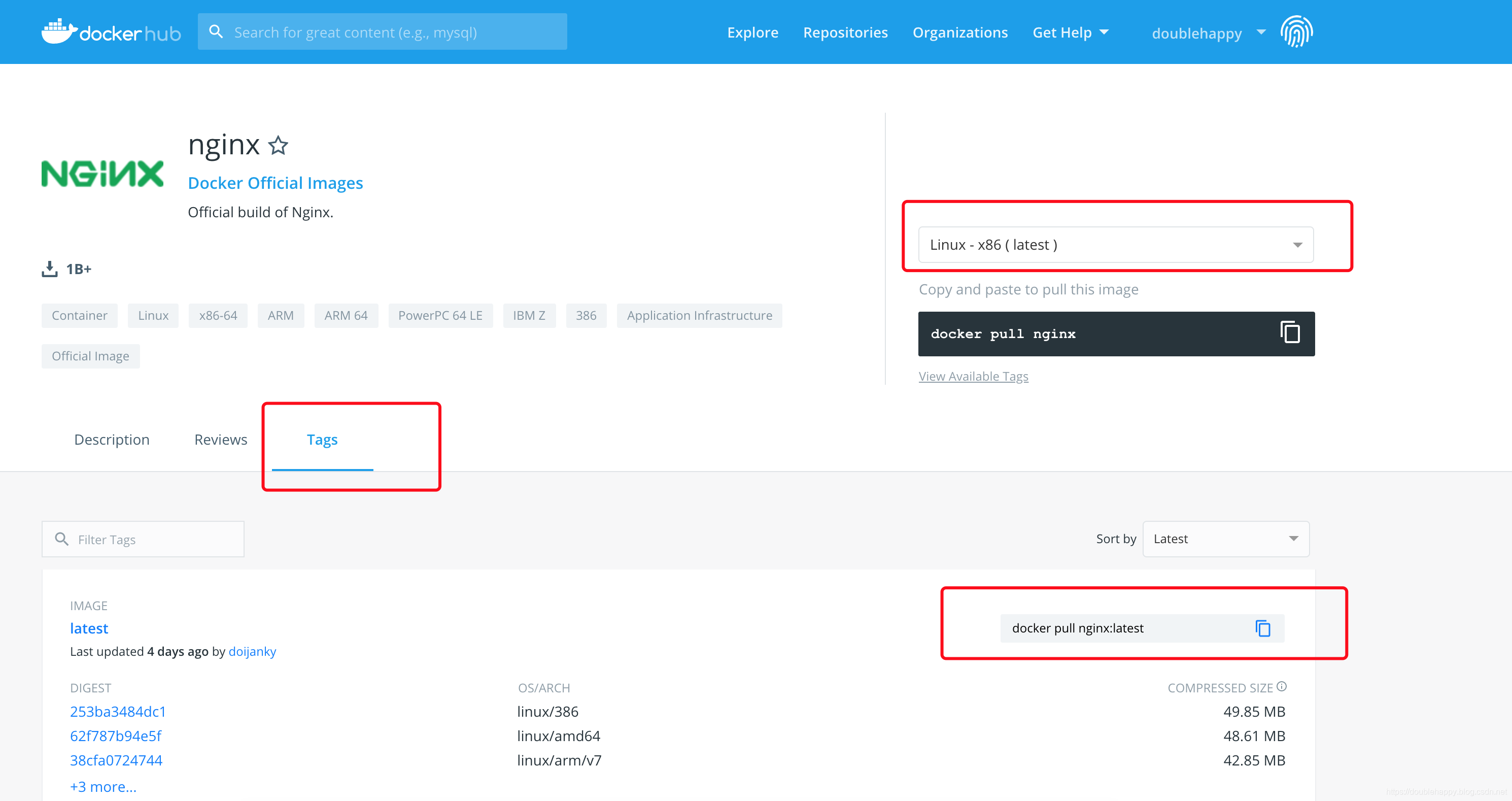1512x801 pixels.
Task: Open digest 62f787b94e5f link
Action: [116, 736]
